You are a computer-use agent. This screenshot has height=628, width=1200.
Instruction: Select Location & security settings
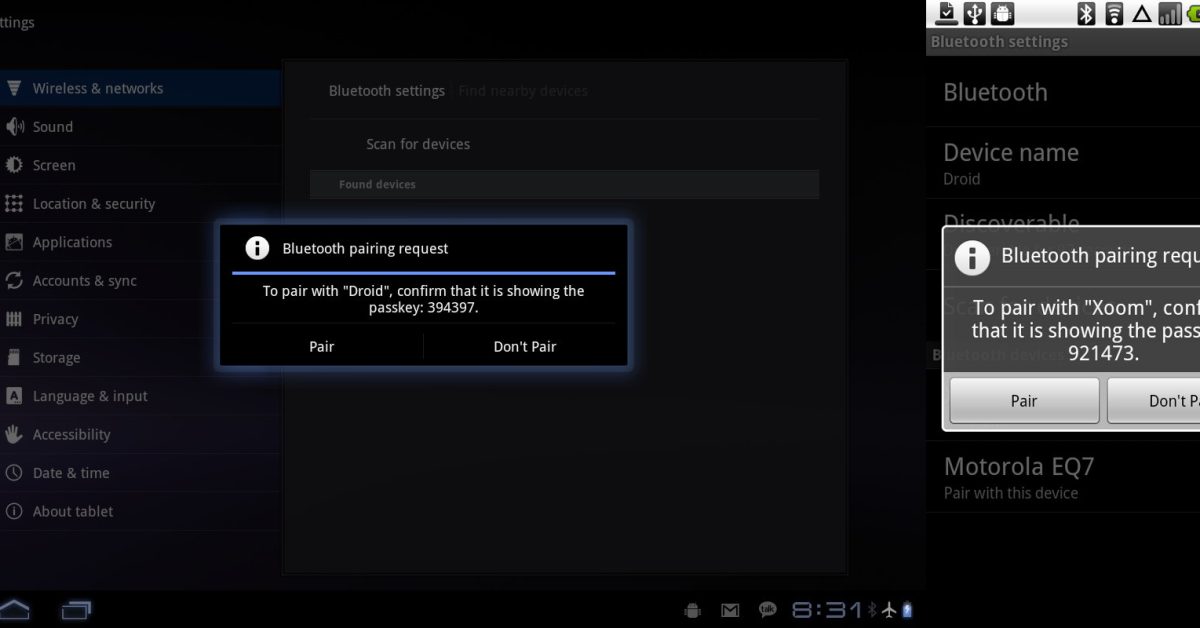pyautogui.click(x=93, y=204)
